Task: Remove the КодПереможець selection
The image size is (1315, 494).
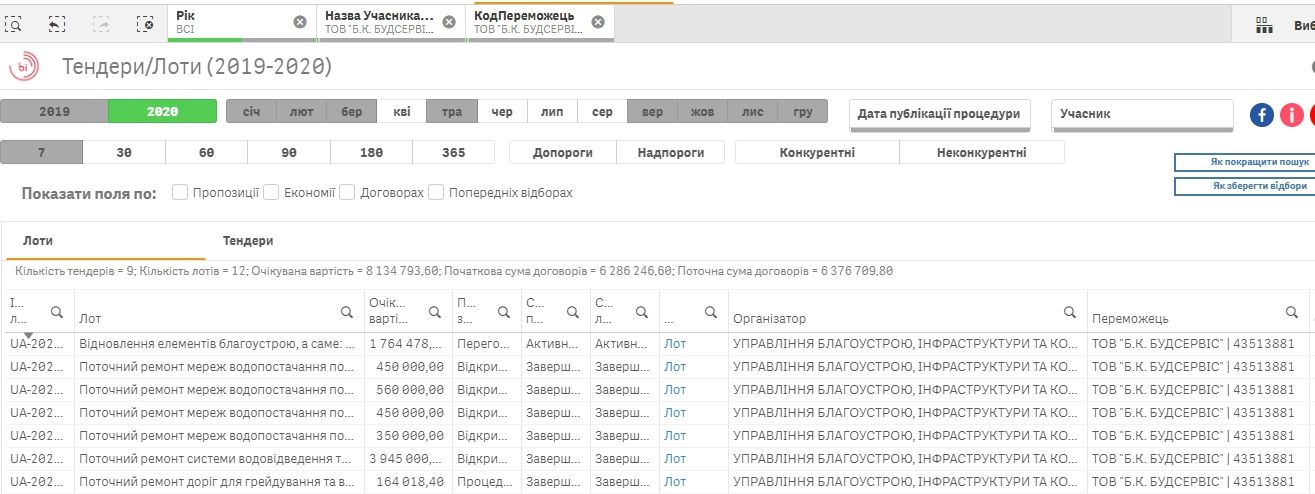Action: 597,22
